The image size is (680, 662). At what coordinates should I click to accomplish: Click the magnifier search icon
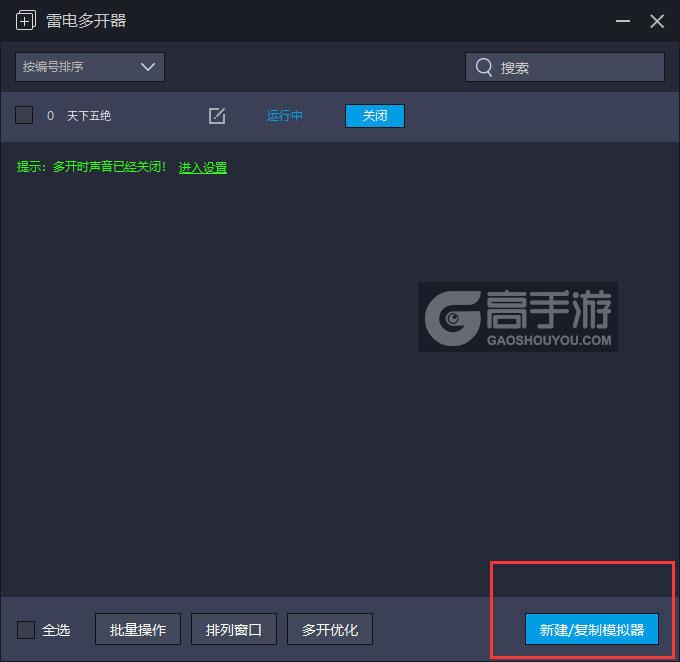(x=484, y=67)
